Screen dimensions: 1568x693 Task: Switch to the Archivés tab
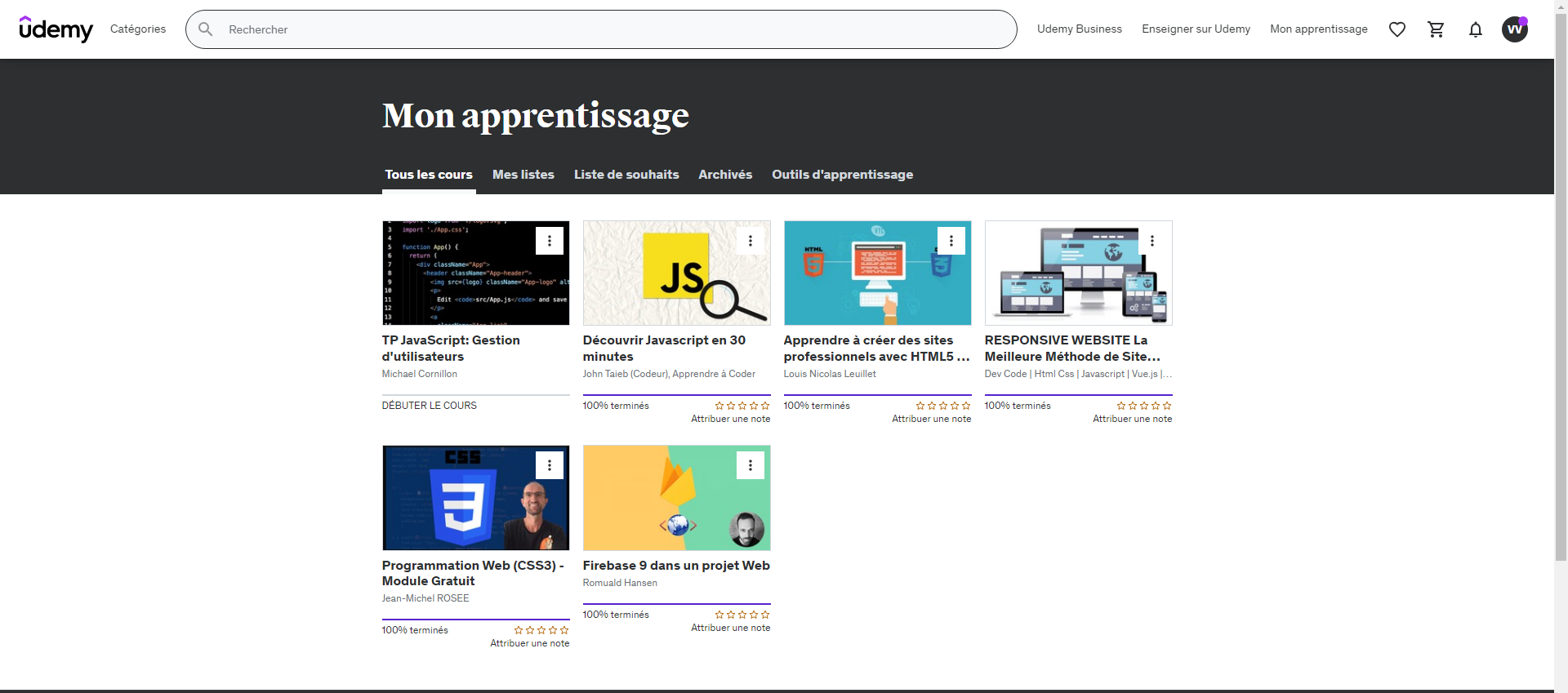(725, 175)
